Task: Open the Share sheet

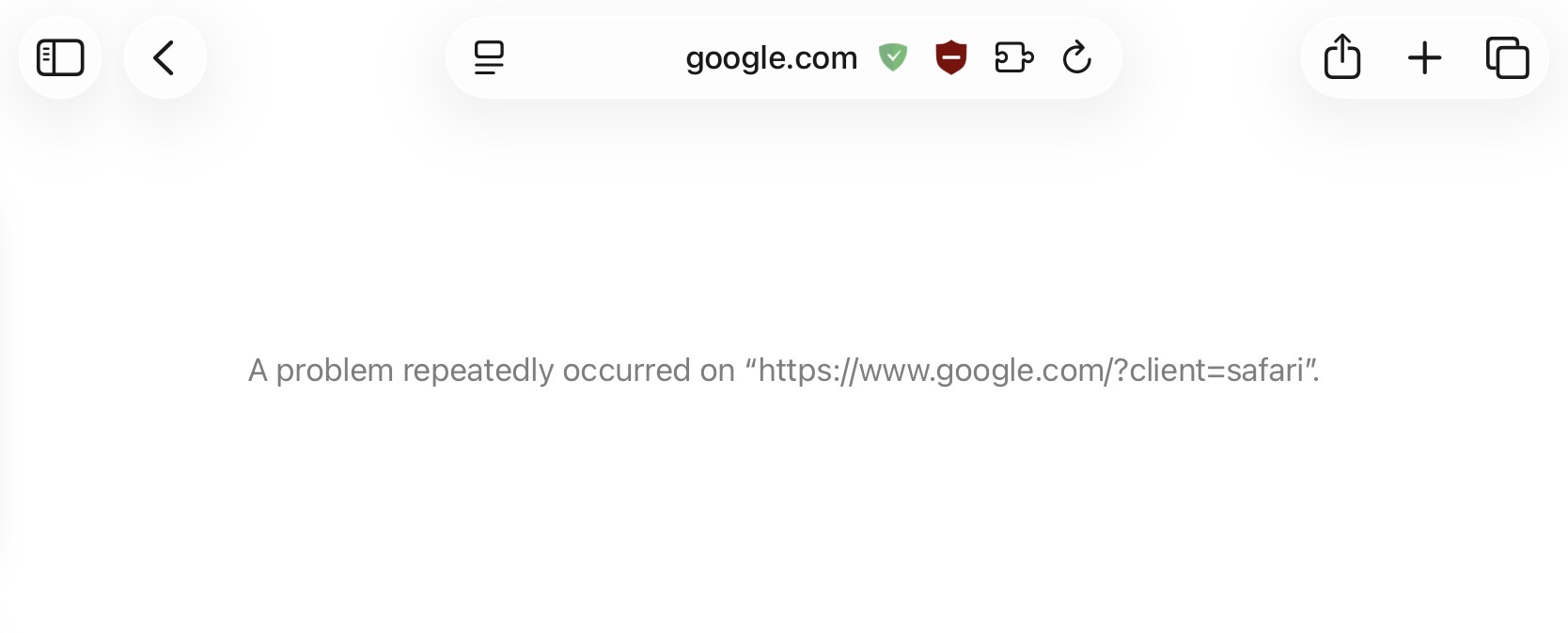Action: tap(1341, 57)
